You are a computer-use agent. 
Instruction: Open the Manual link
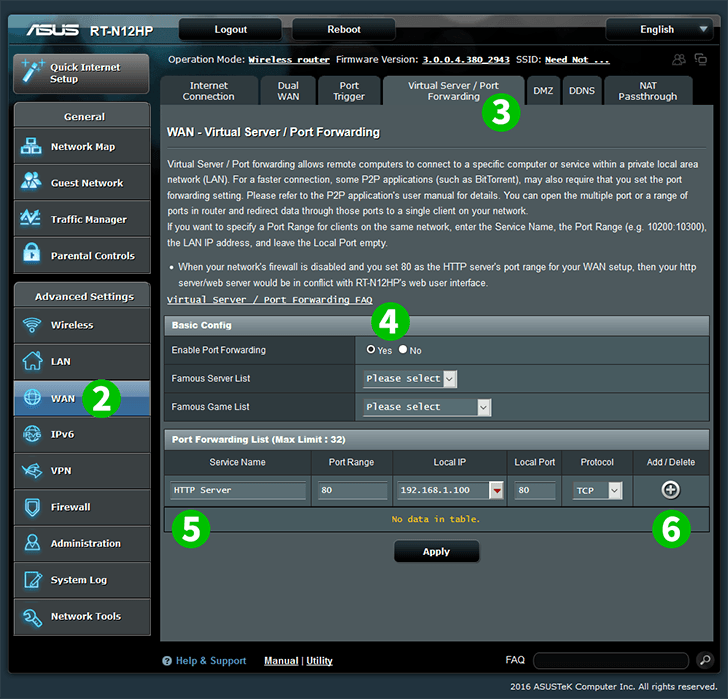[x=281, y=660]
